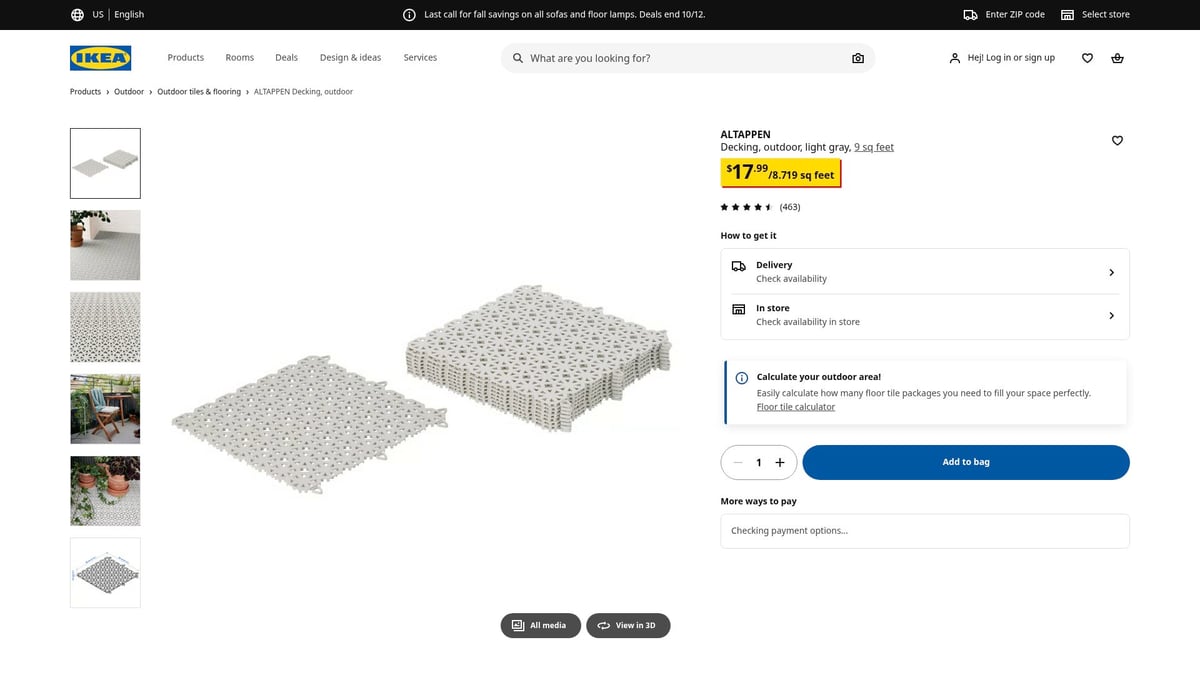Click globe icon for country selection
This screenshot has height=675, width=1200.
tap(77, 15)
